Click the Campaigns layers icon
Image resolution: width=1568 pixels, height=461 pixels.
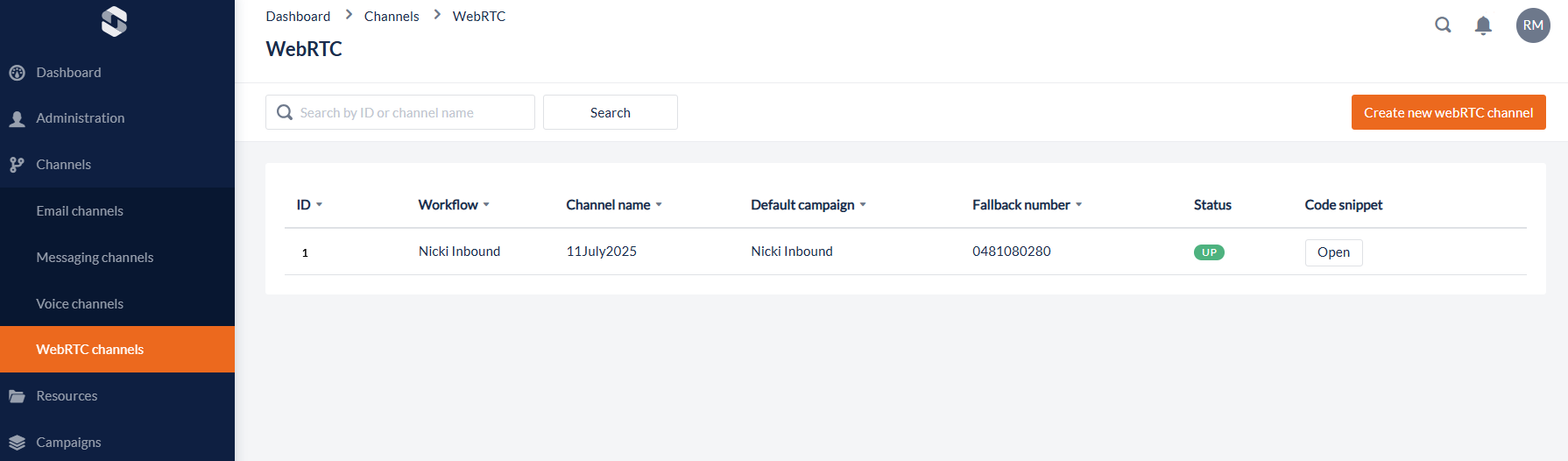[x=17, y=443]
